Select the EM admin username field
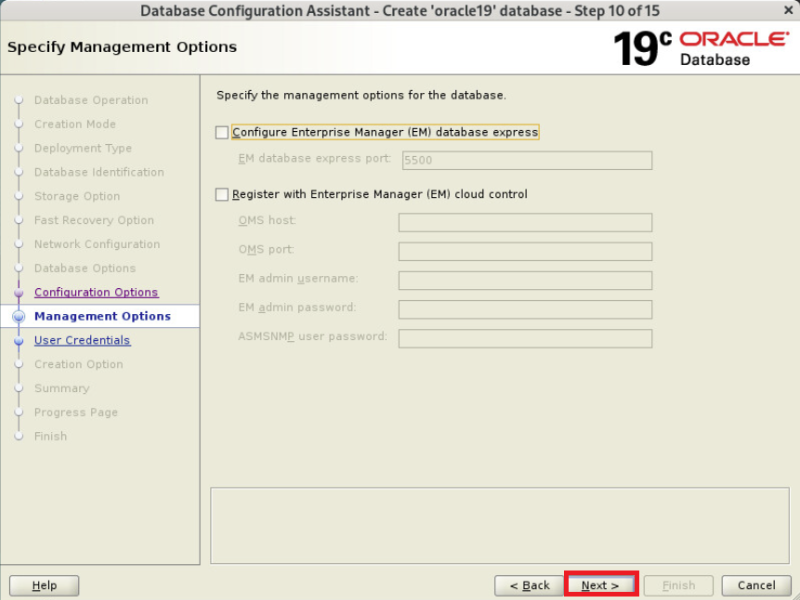 click(525, 281)
